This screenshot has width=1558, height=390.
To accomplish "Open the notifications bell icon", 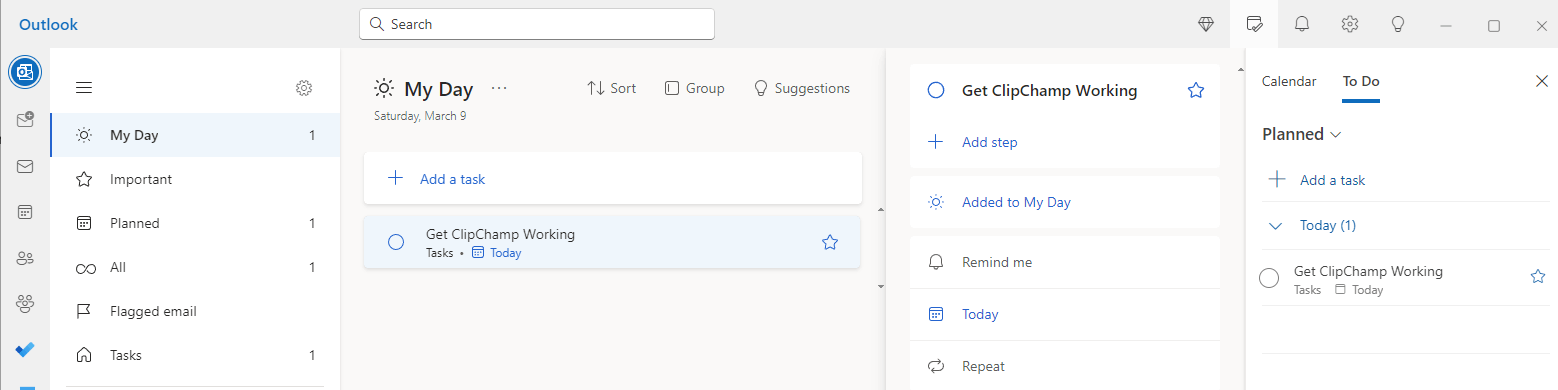I will coord(1302,24).
